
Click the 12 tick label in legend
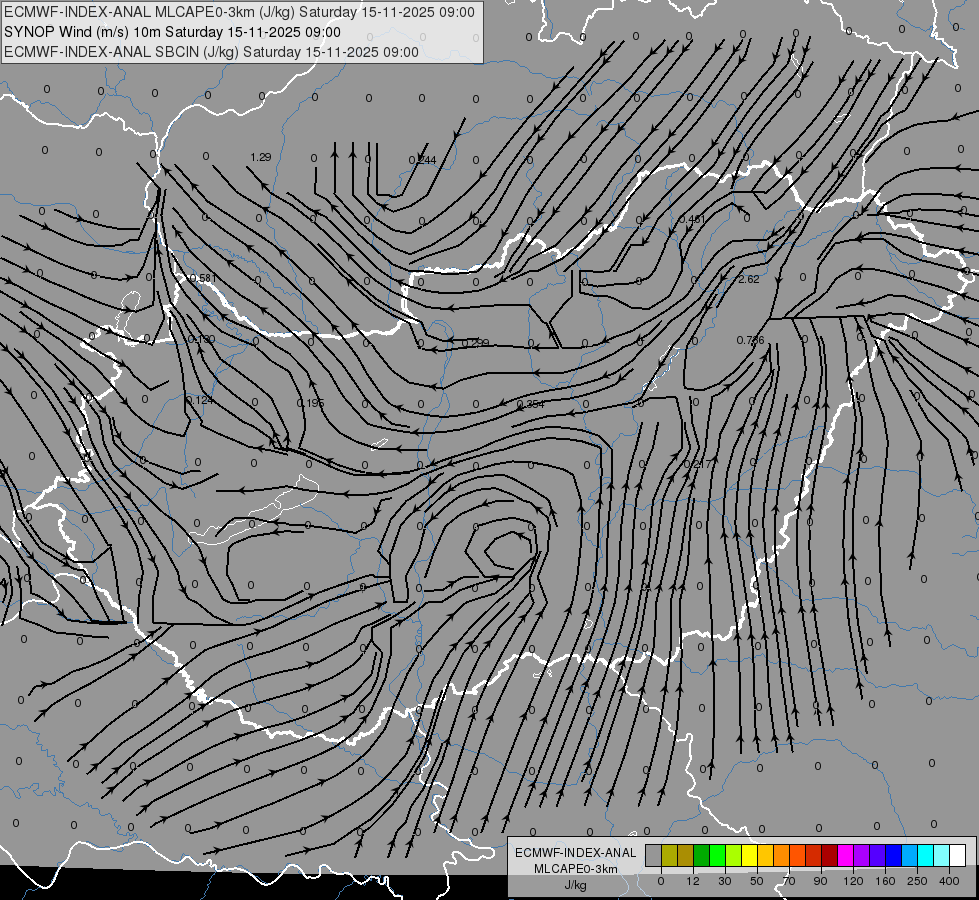(x=693, y=881)
